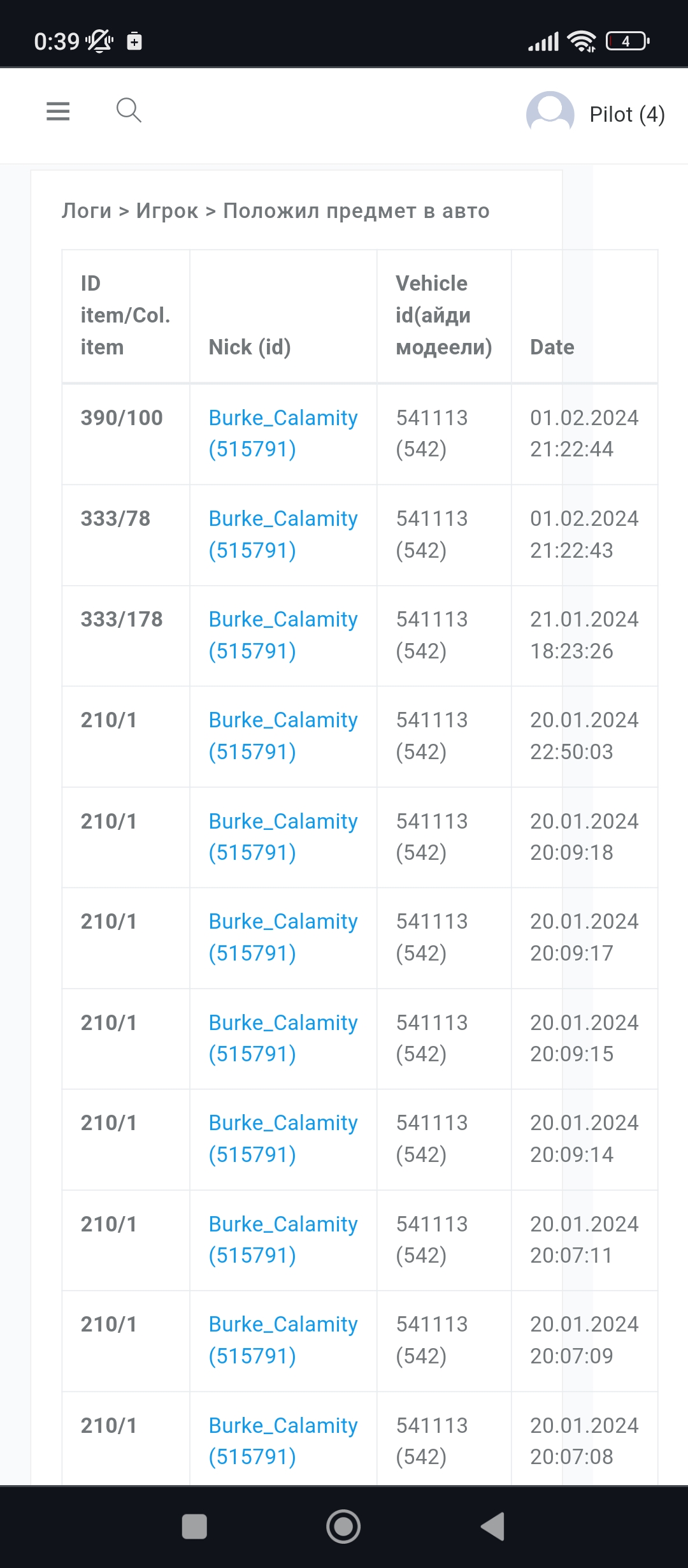The height and width of the screenshot is (1568, 688).
Task: Click the Nick (id) column header
Action: point(250,347)
